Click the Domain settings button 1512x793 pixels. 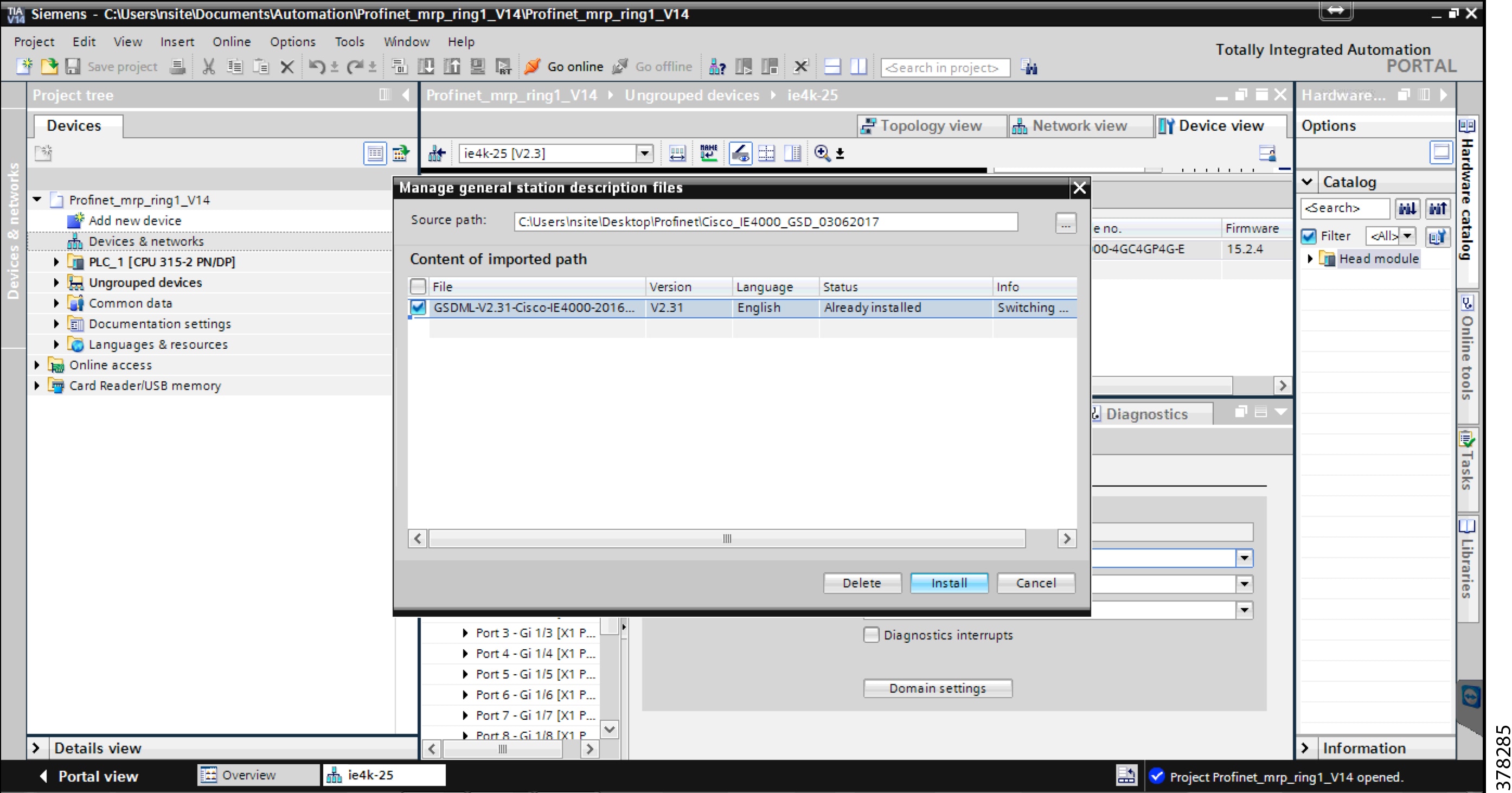point(937,688)
